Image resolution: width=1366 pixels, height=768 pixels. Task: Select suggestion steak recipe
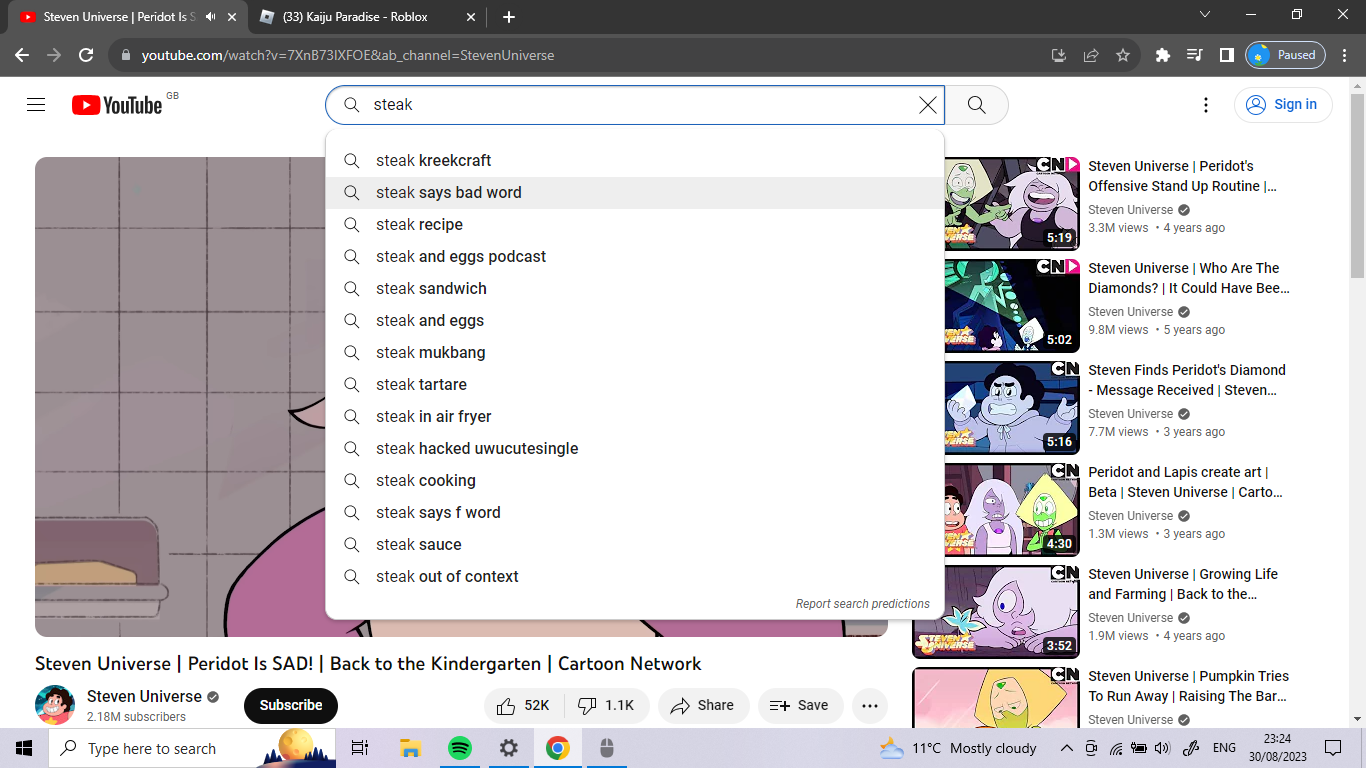[635, 225]
